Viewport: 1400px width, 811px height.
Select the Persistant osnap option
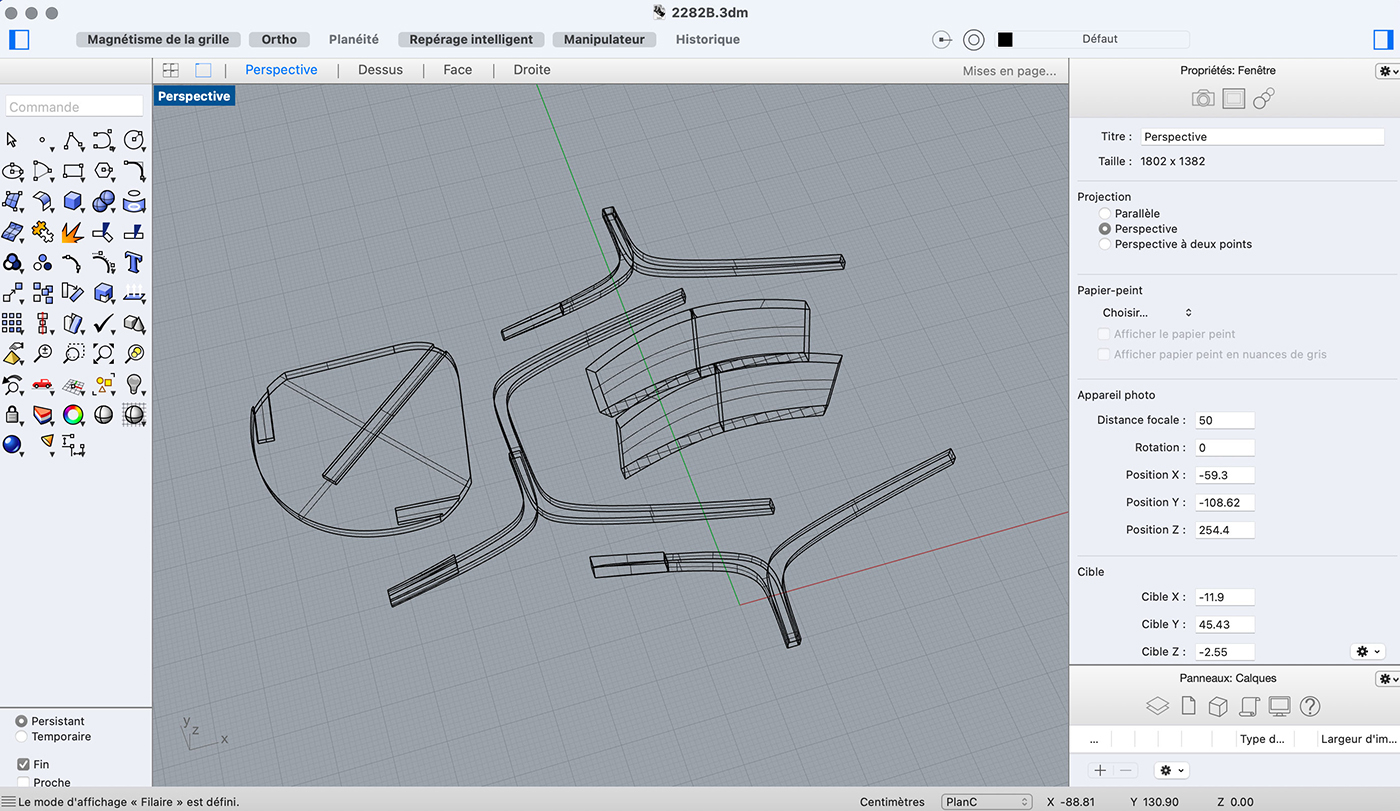22,721
